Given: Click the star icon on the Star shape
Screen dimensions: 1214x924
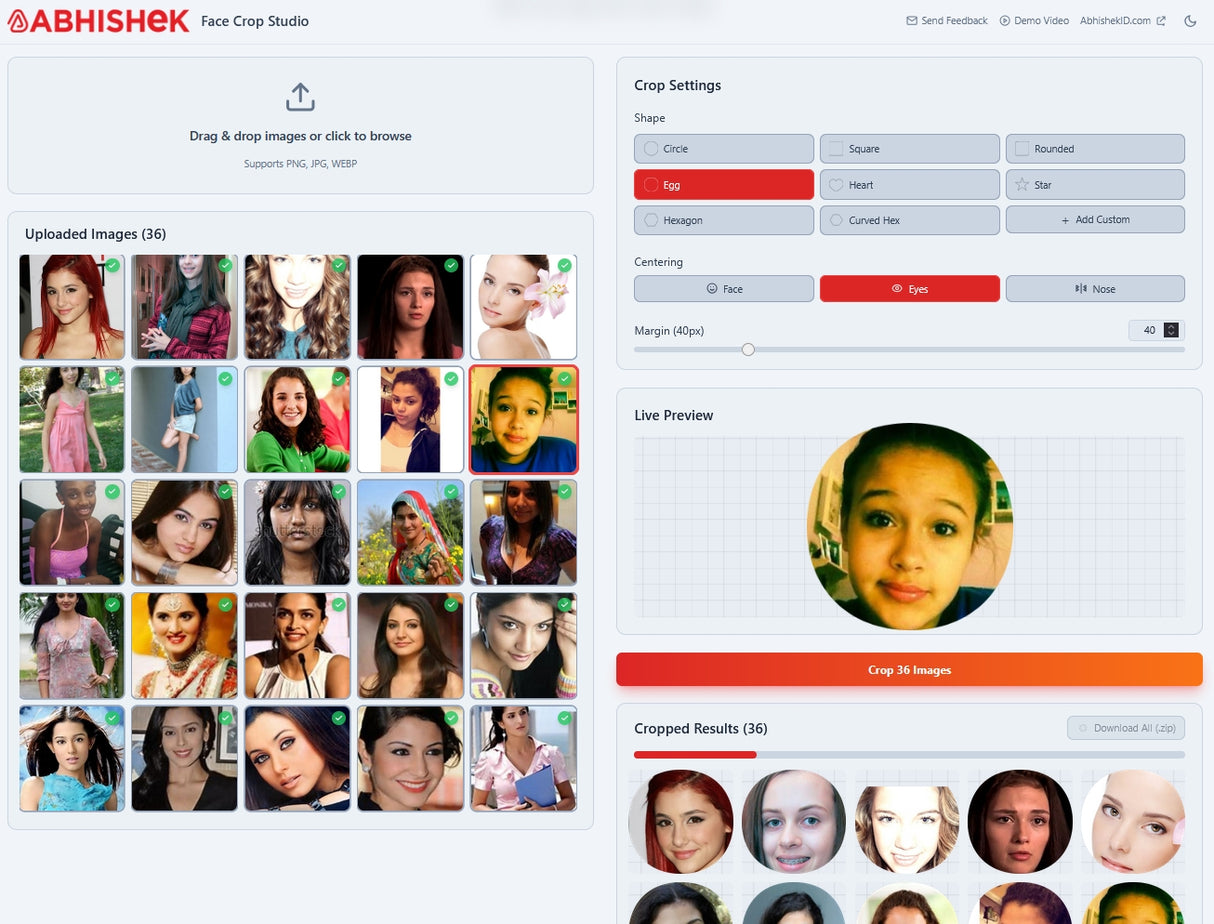Looking at the screenshot, I should click(1021, 184).
